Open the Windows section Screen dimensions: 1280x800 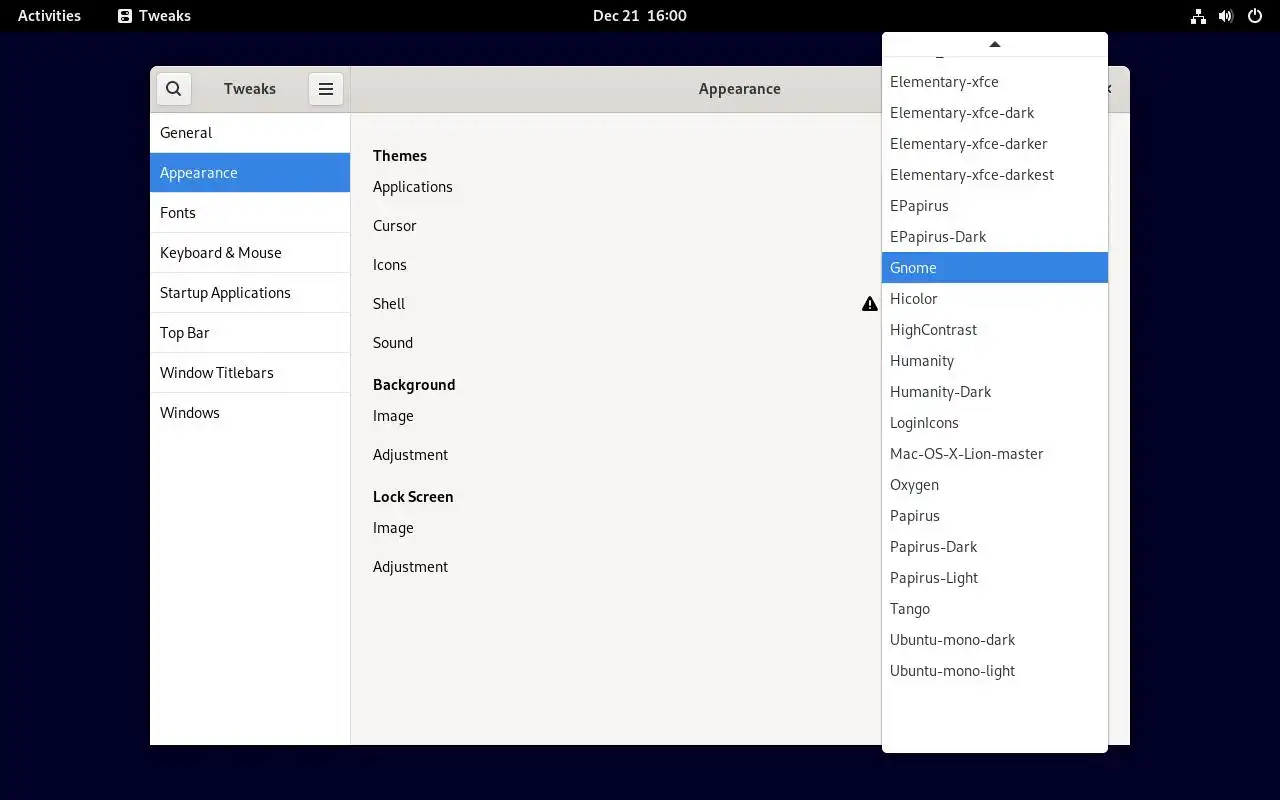(250, 412)
